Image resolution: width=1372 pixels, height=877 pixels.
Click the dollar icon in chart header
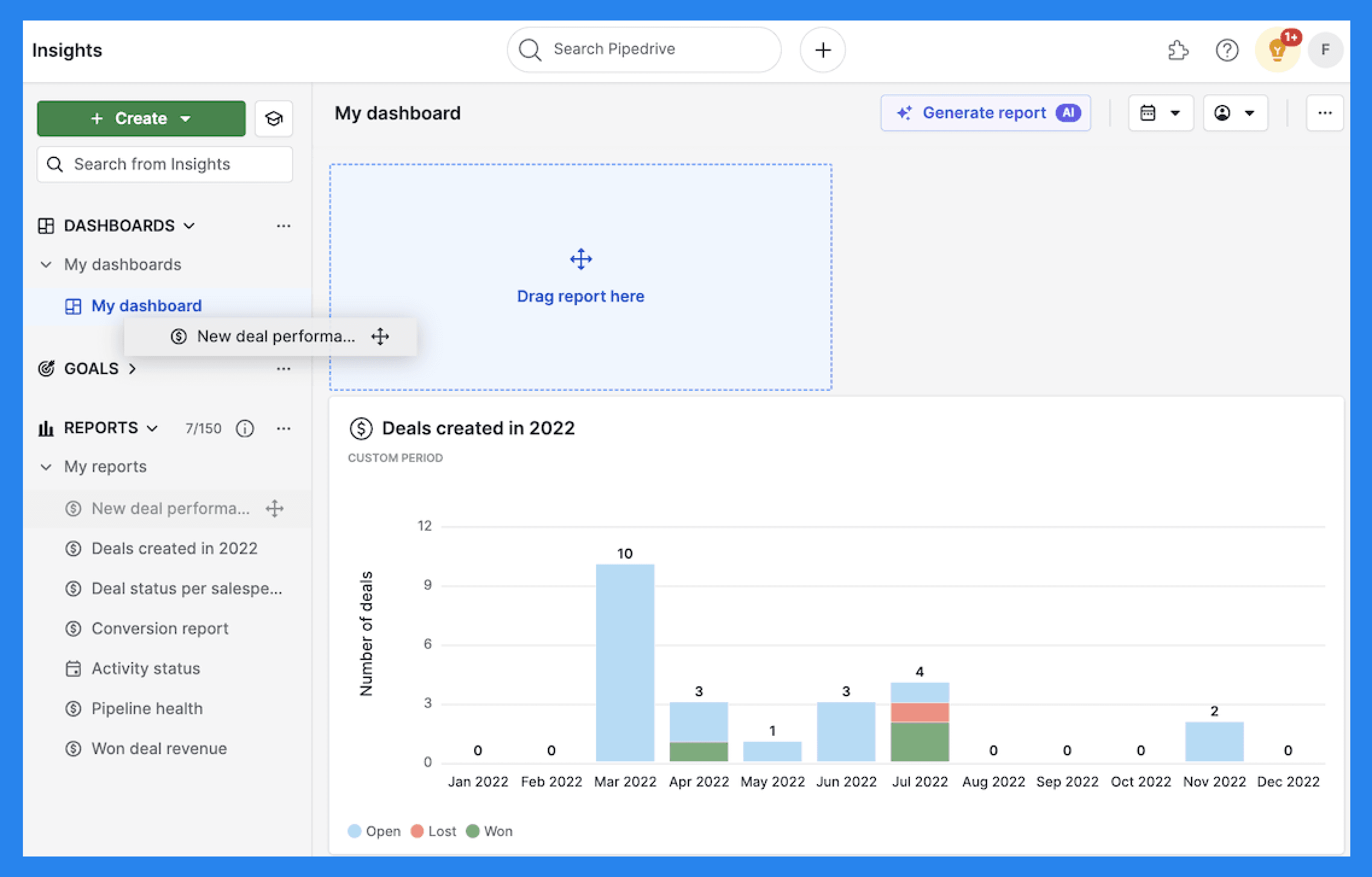click(x=361, y=428)
